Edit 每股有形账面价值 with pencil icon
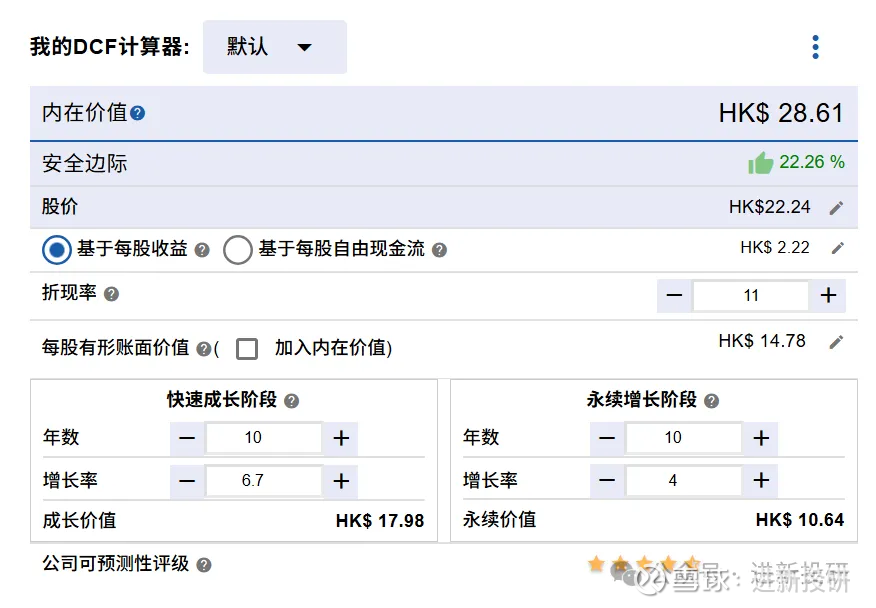This screenshot has width=876, height=608. 836,342
